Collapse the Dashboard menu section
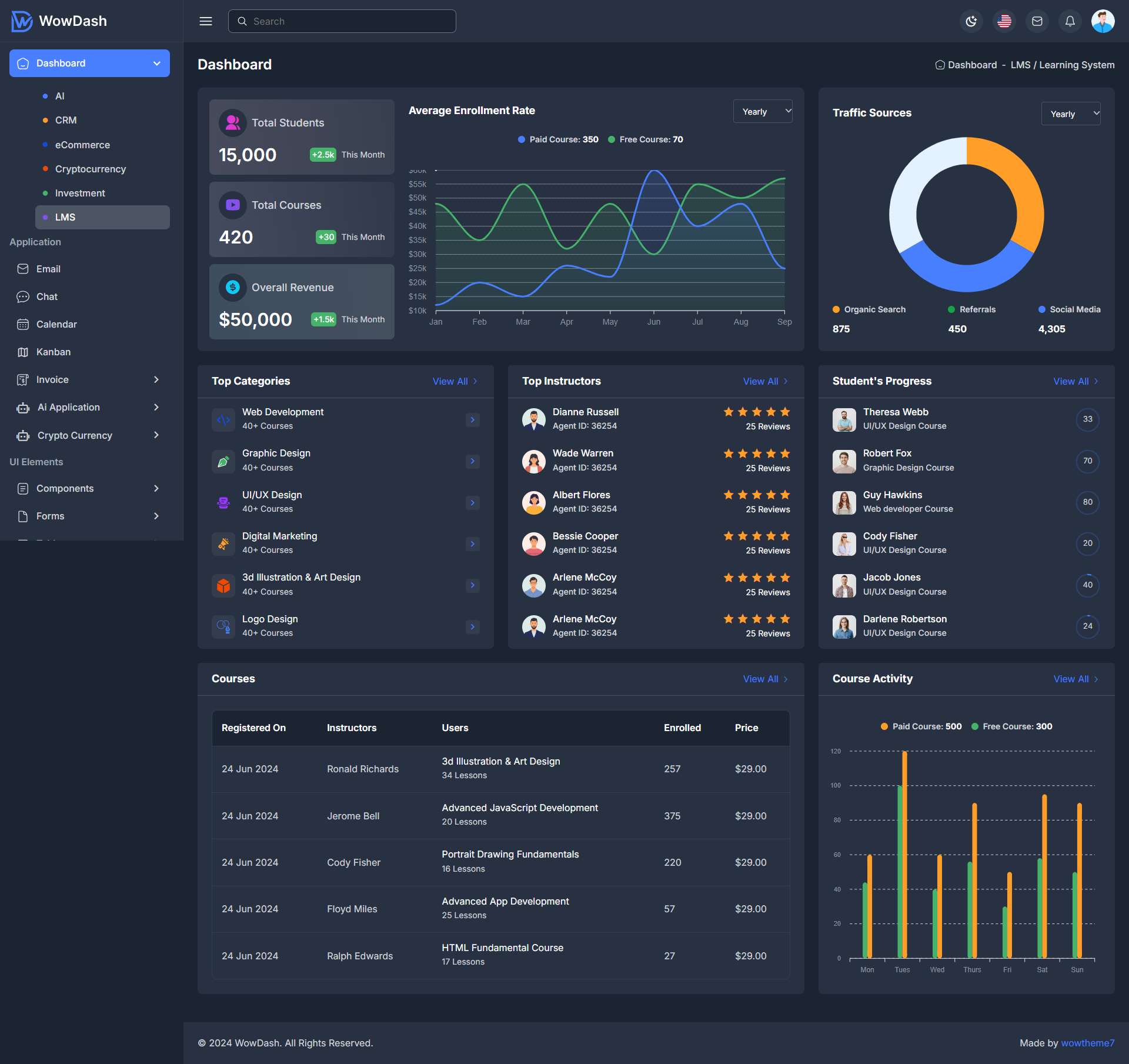Viewport: 1129px width, 1064px height. 156,63
